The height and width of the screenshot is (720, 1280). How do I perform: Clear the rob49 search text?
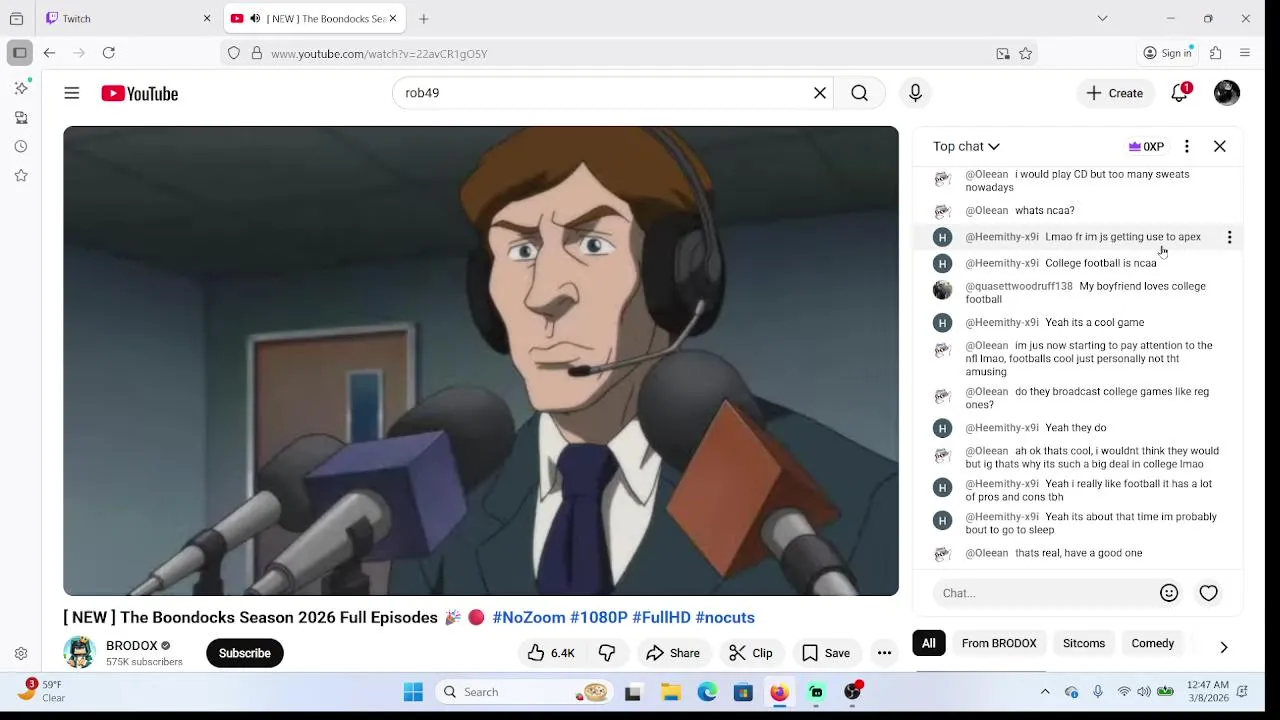820,93
